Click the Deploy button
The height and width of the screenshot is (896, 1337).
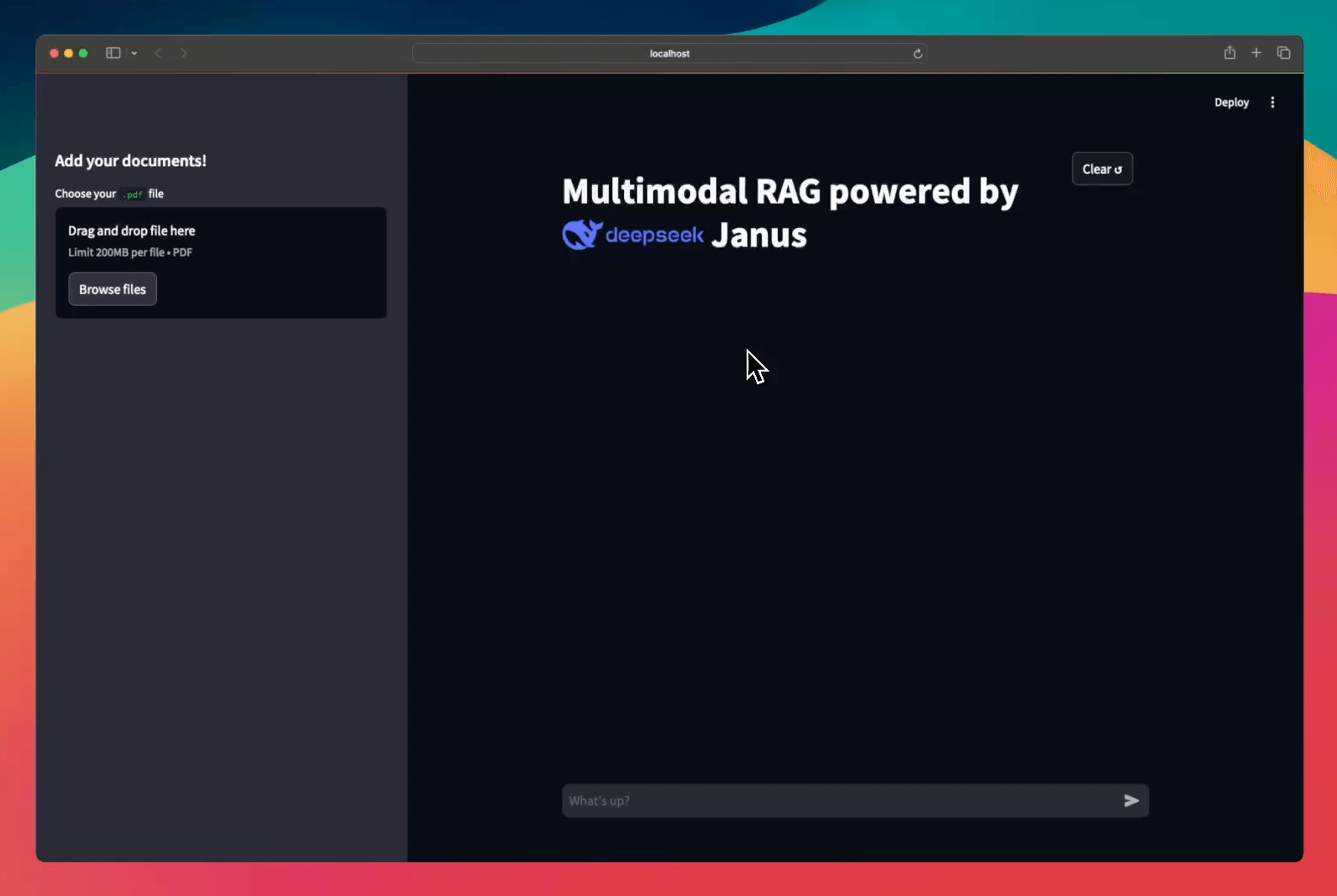[x=1231, y=102]
